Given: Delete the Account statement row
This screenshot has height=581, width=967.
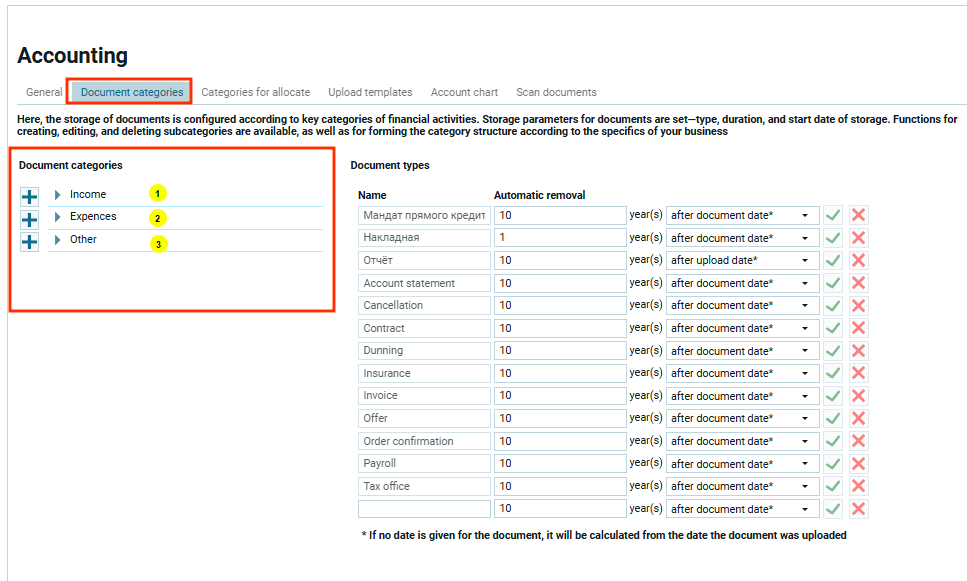Looking at the screenshot, I should click(858, 283).
